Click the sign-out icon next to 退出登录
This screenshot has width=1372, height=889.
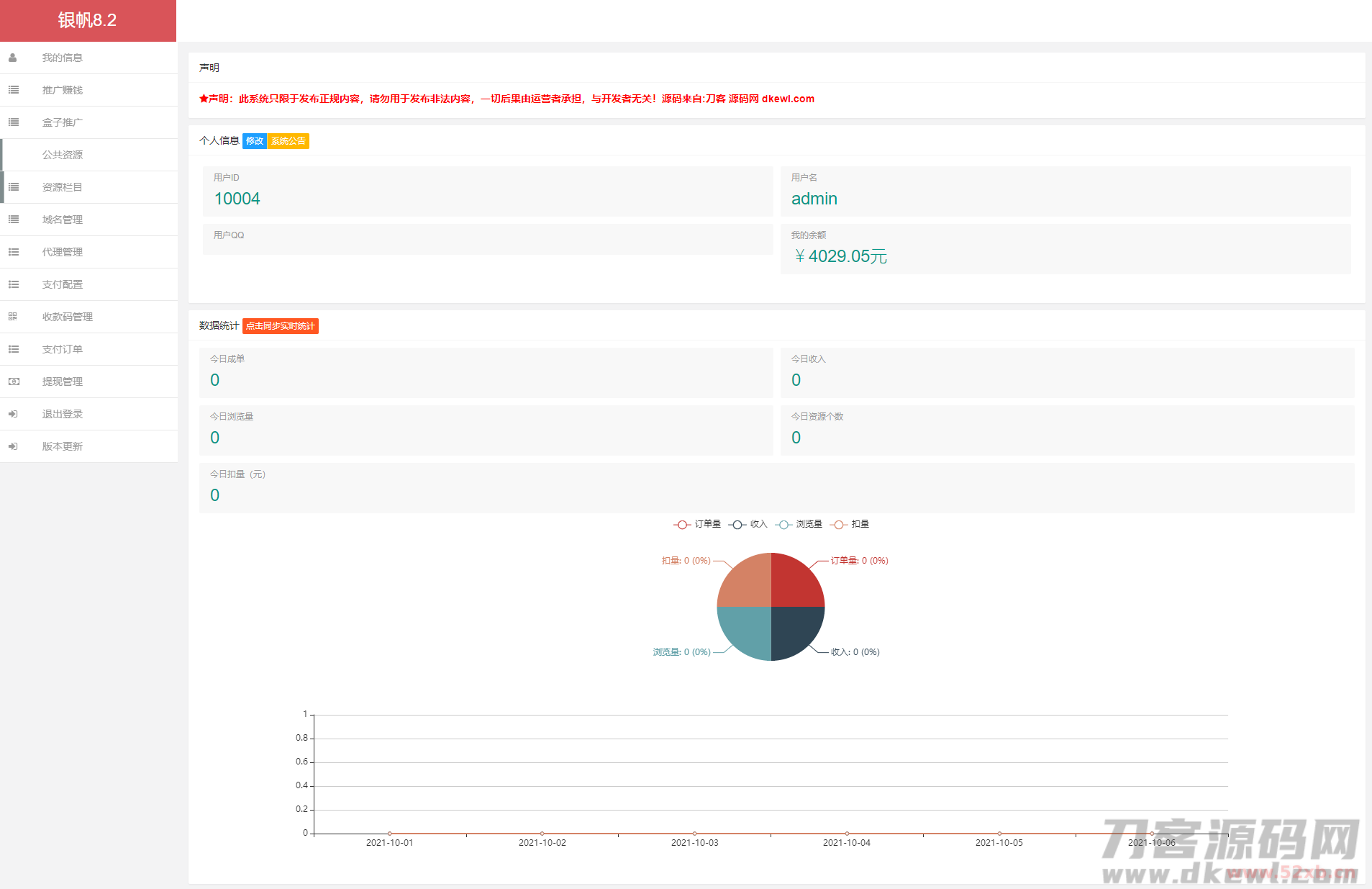[x=13, y=414]
